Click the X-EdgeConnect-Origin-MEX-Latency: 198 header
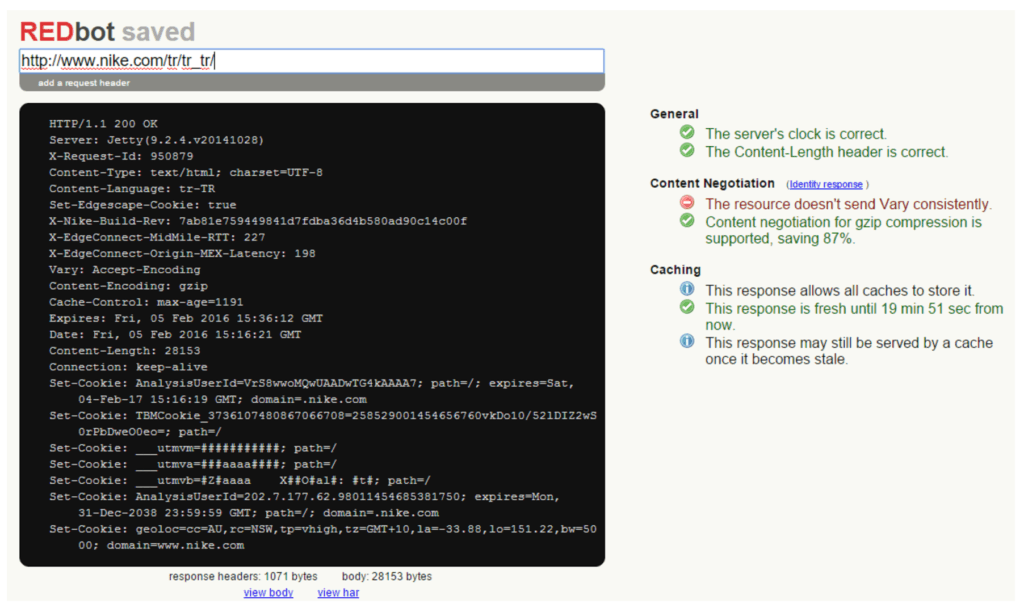Image resolution: width=1024 pixels, height=608 pixels. pyautogui.click(x=182, y=253)
